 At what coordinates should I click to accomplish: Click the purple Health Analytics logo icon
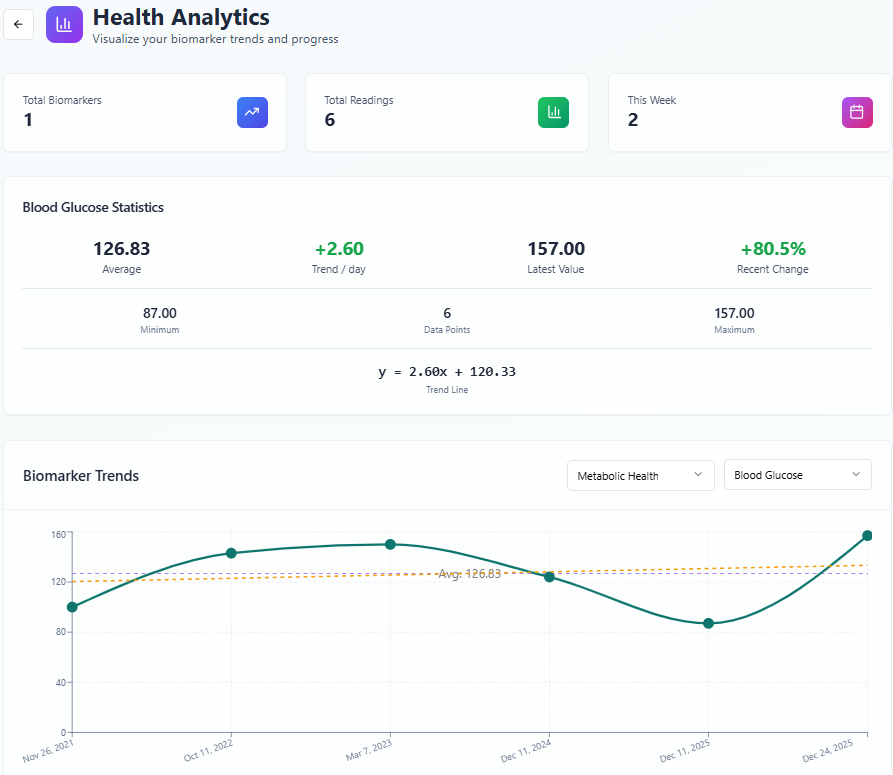(x=64, y=24)
